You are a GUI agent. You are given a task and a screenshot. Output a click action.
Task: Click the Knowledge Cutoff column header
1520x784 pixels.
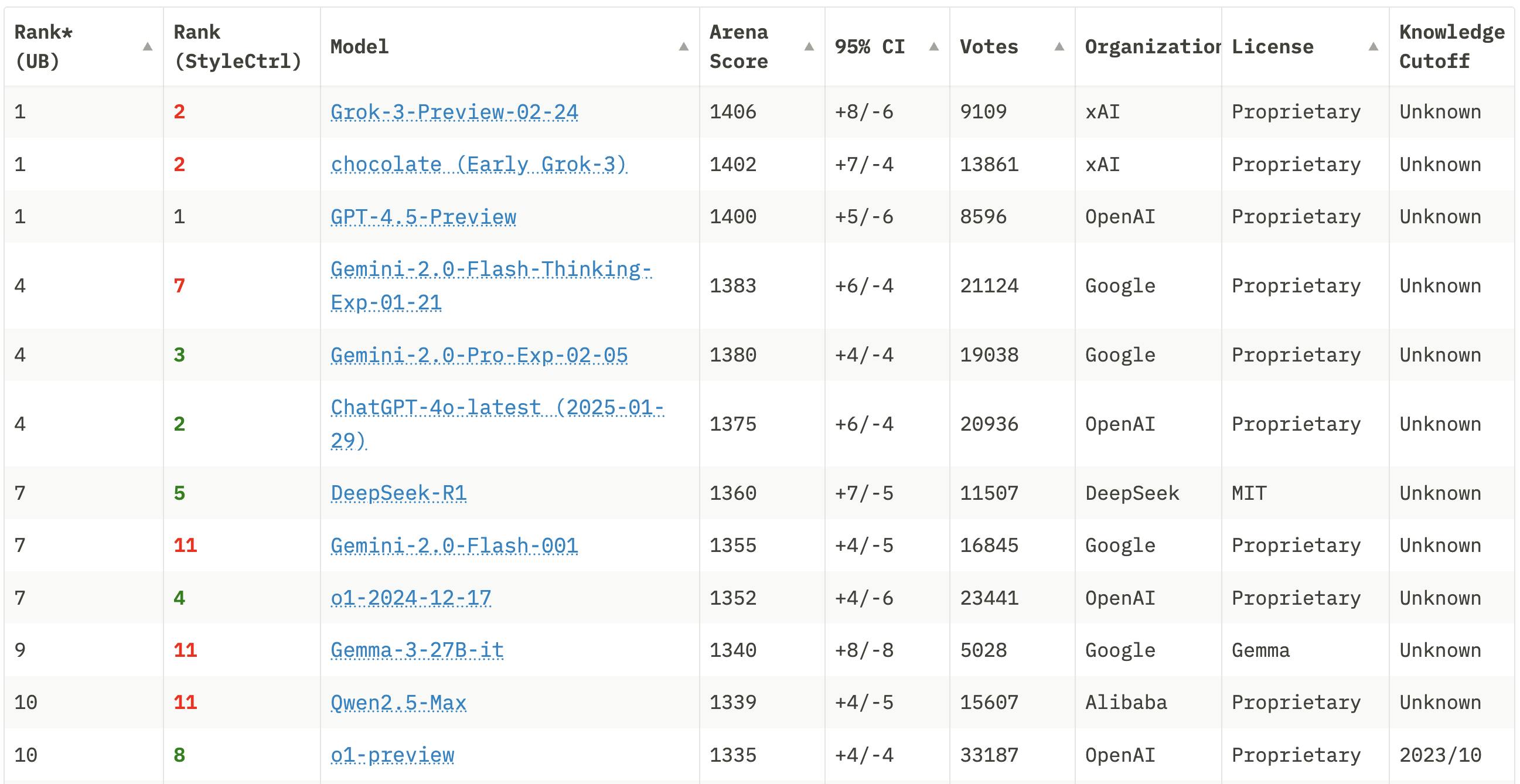[x=1451, y=47]
